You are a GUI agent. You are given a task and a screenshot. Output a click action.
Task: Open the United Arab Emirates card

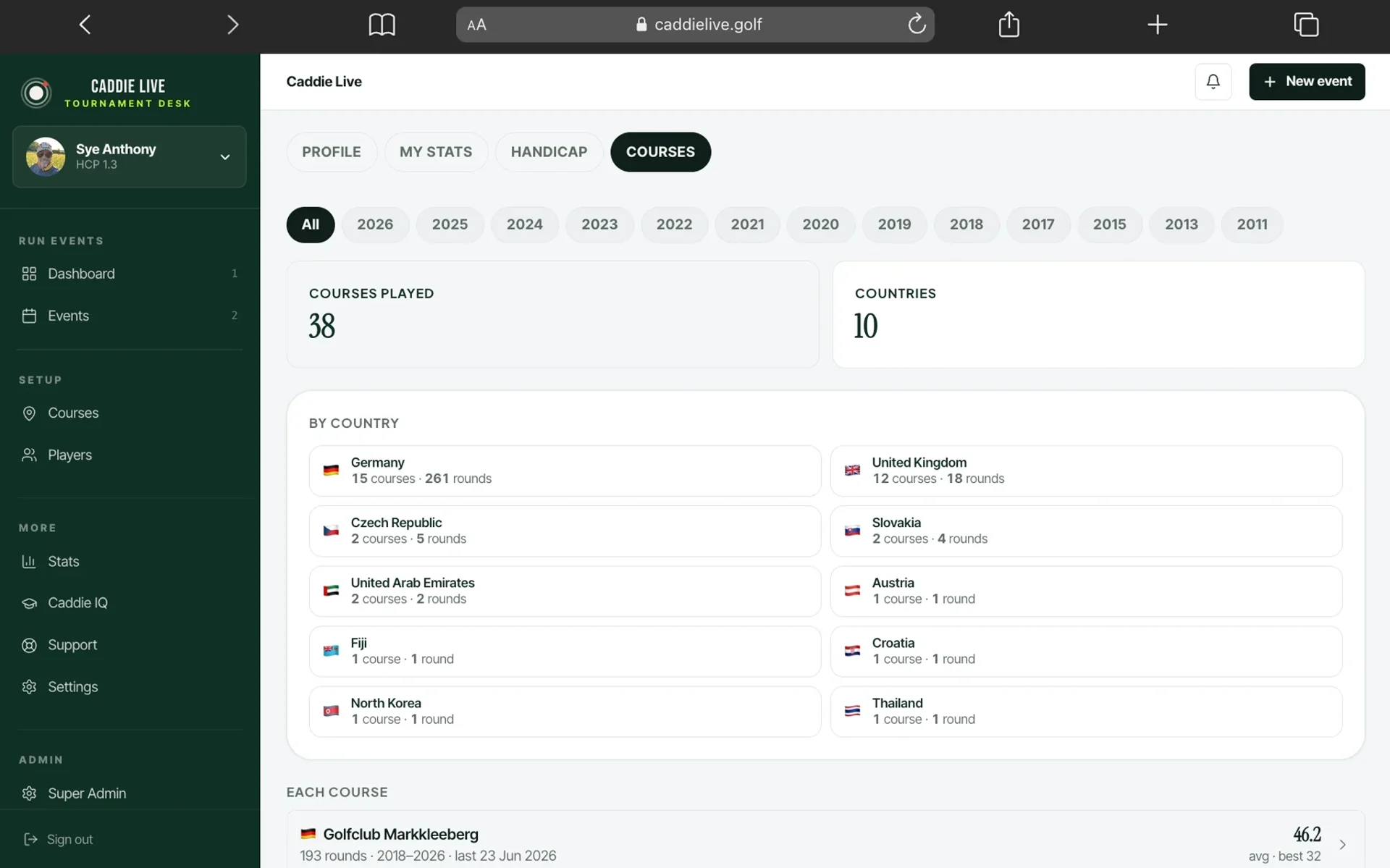click(x=565, y=591)
